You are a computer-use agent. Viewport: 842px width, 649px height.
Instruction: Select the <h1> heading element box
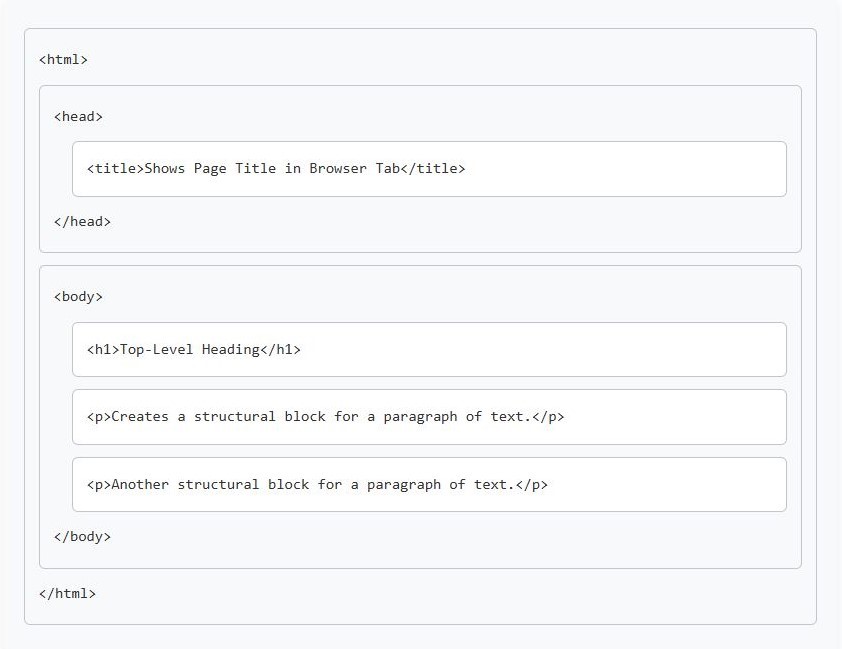click(x=428, y=349)
